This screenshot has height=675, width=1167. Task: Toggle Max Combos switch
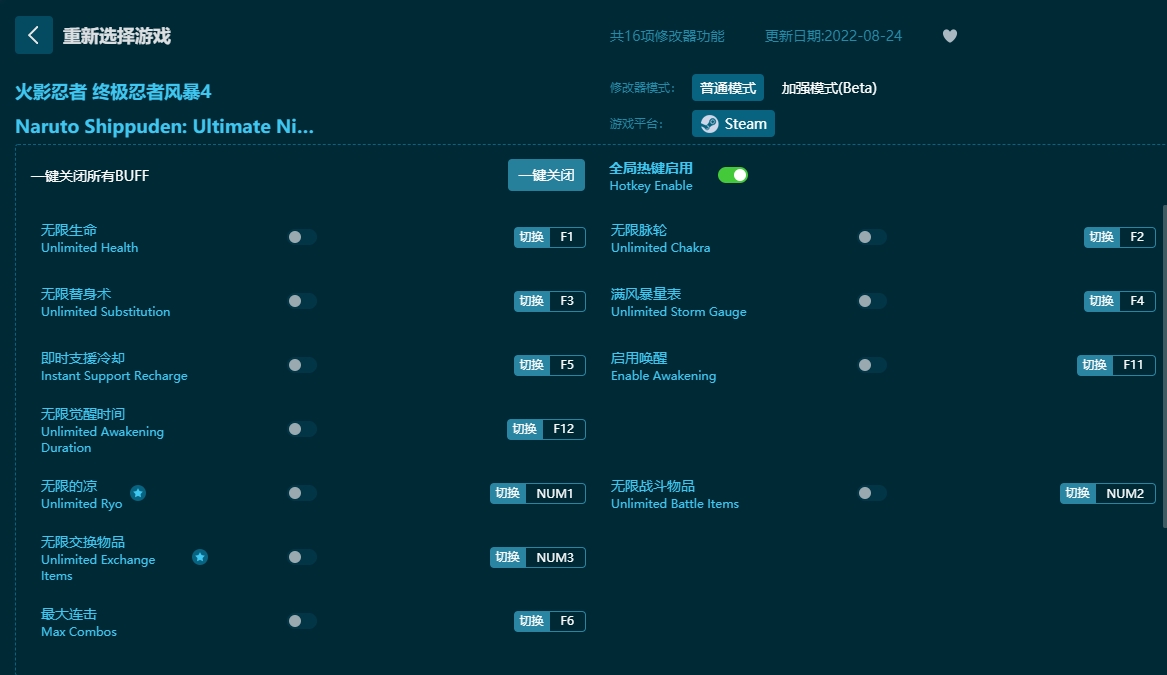click(301, 621)
